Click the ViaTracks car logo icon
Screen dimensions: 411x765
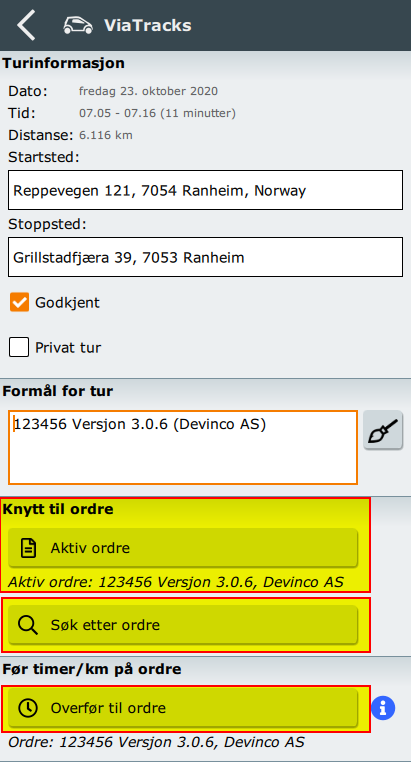78,25
